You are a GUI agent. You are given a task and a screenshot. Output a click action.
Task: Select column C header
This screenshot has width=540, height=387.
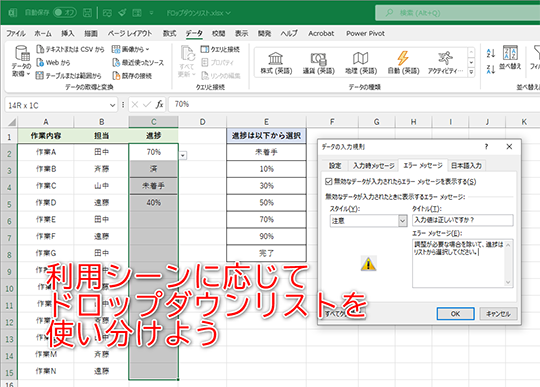[x=154, y=122]
